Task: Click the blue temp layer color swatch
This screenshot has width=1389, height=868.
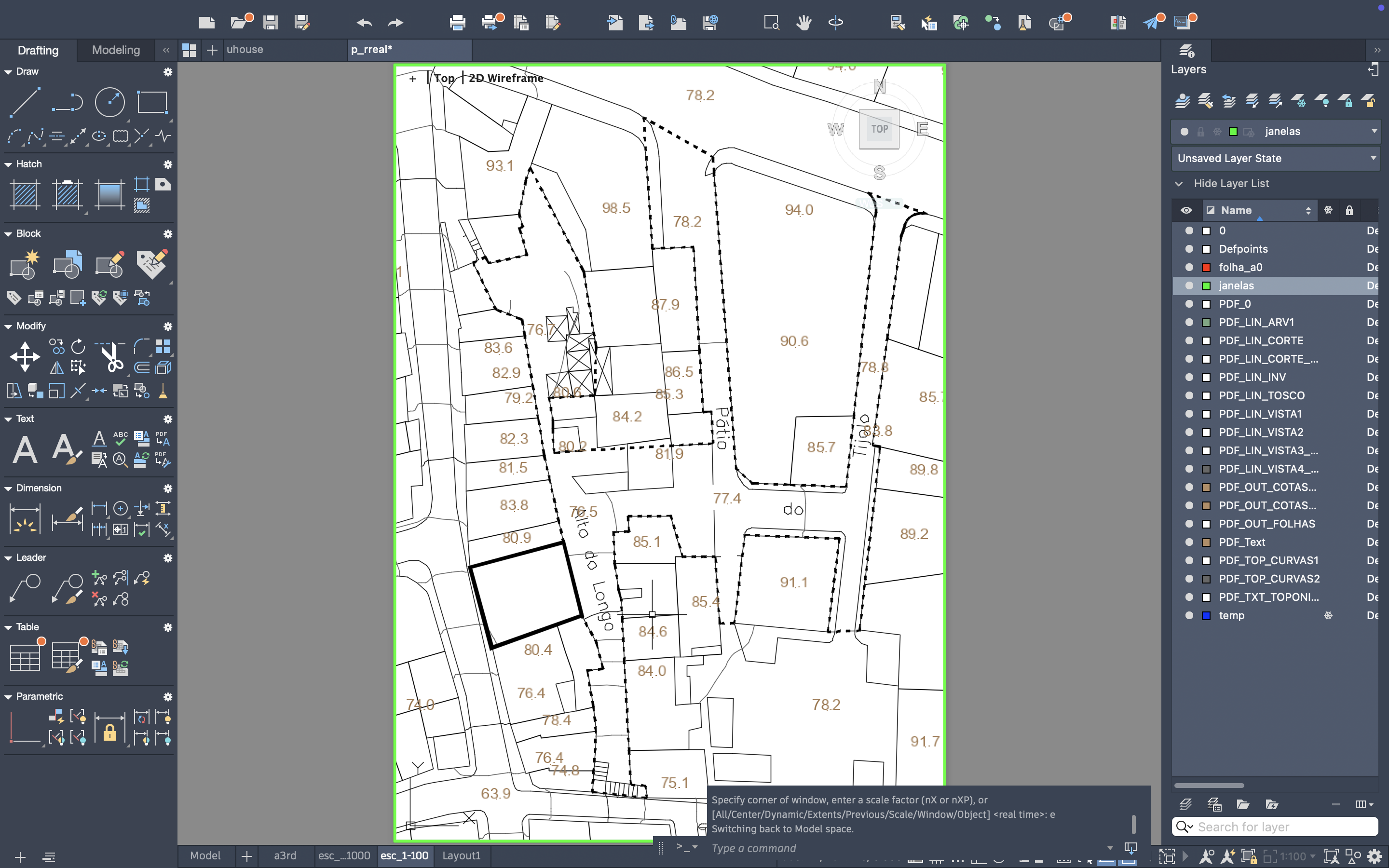Action: [x=1206, y=615]
